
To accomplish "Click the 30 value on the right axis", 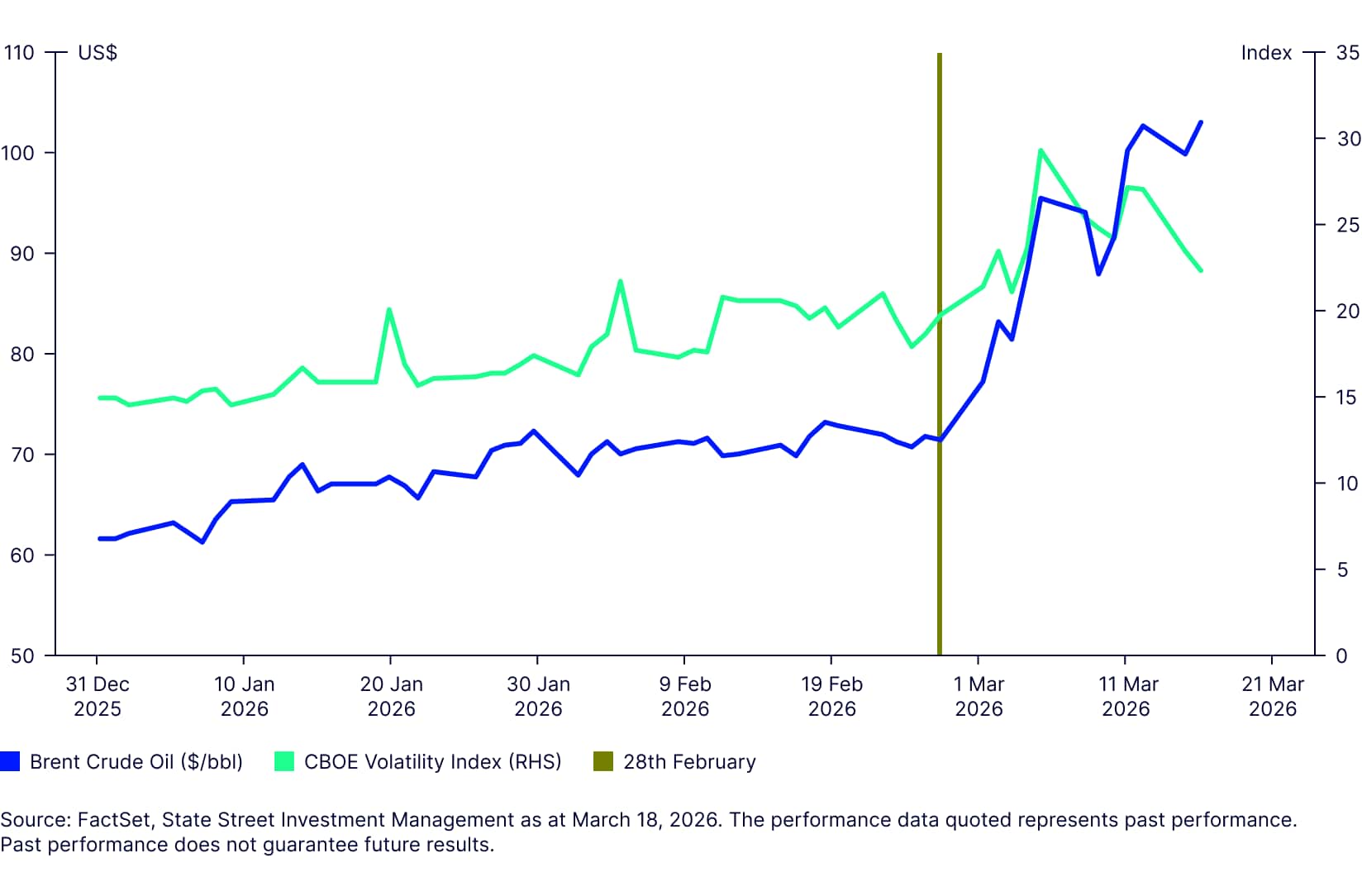I will coord(1348,139).
